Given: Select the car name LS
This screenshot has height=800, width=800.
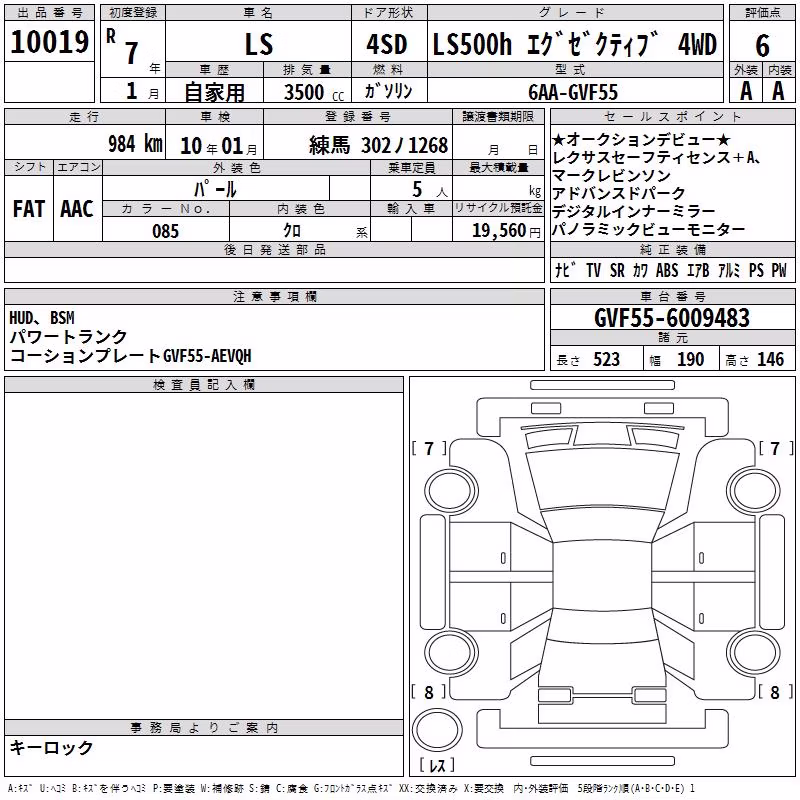Looking at the screenshot, I should [259, 44].
